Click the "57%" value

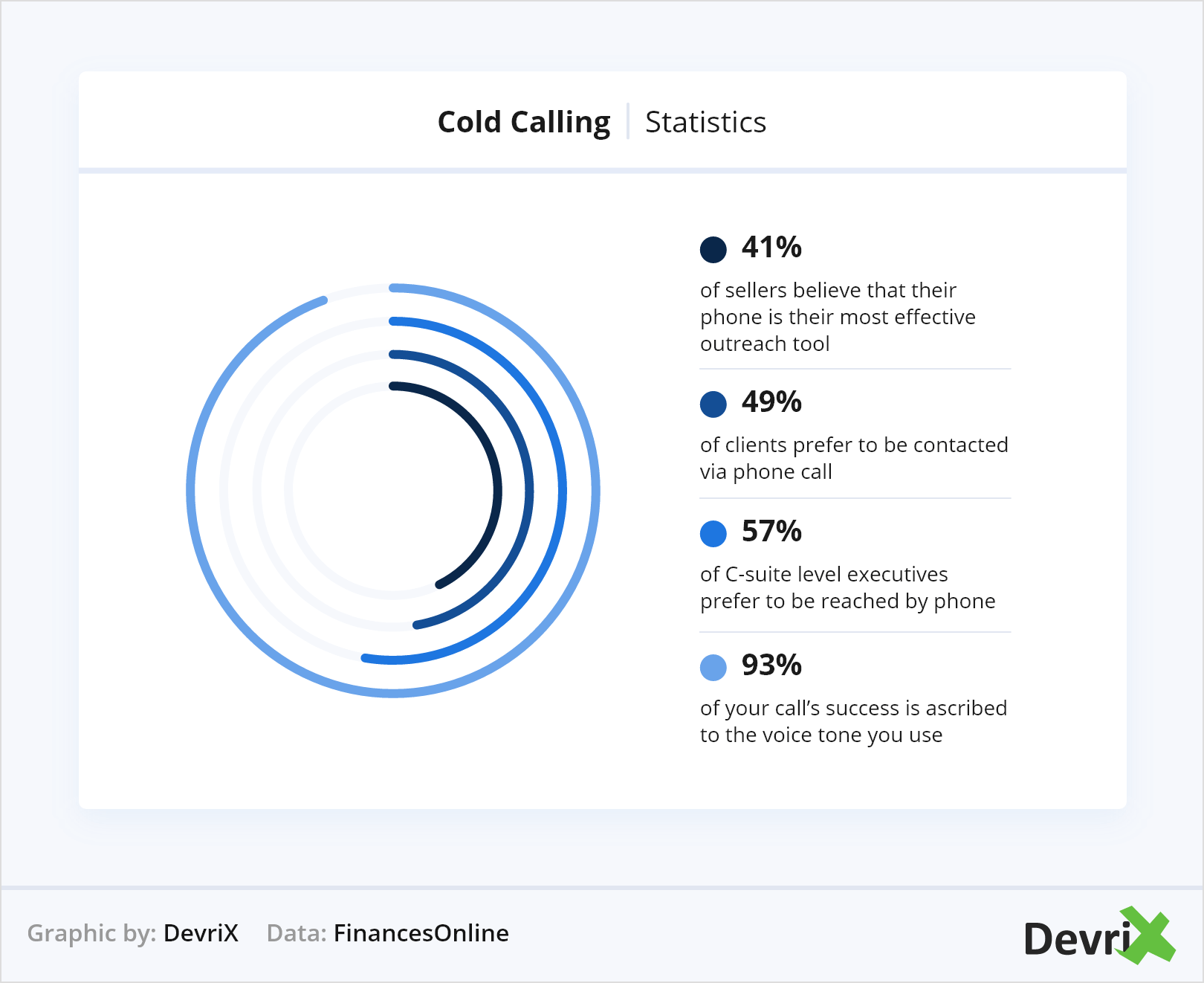click(x=771, y=532)
